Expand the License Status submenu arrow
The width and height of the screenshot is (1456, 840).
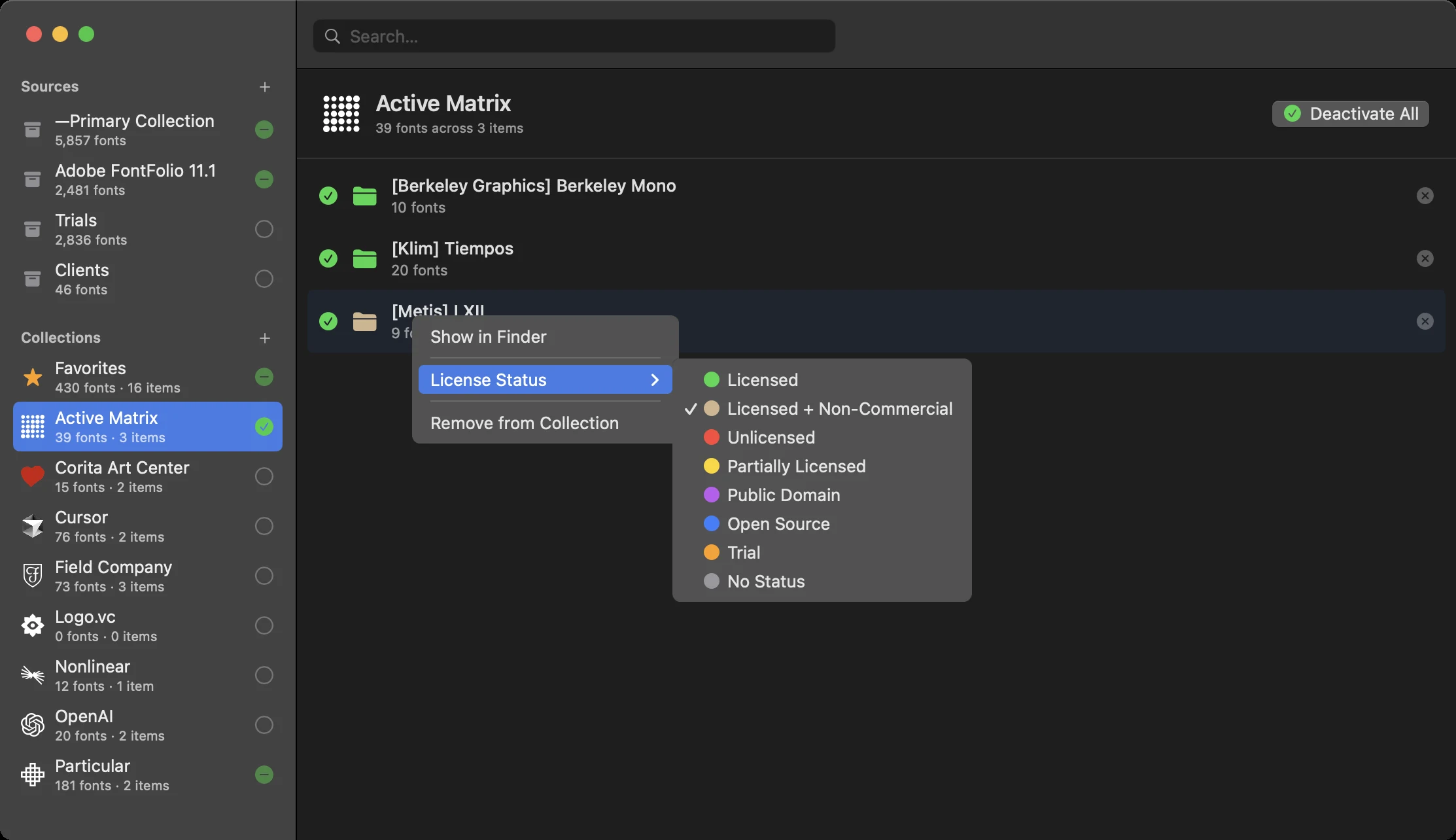tap(655, 380)
